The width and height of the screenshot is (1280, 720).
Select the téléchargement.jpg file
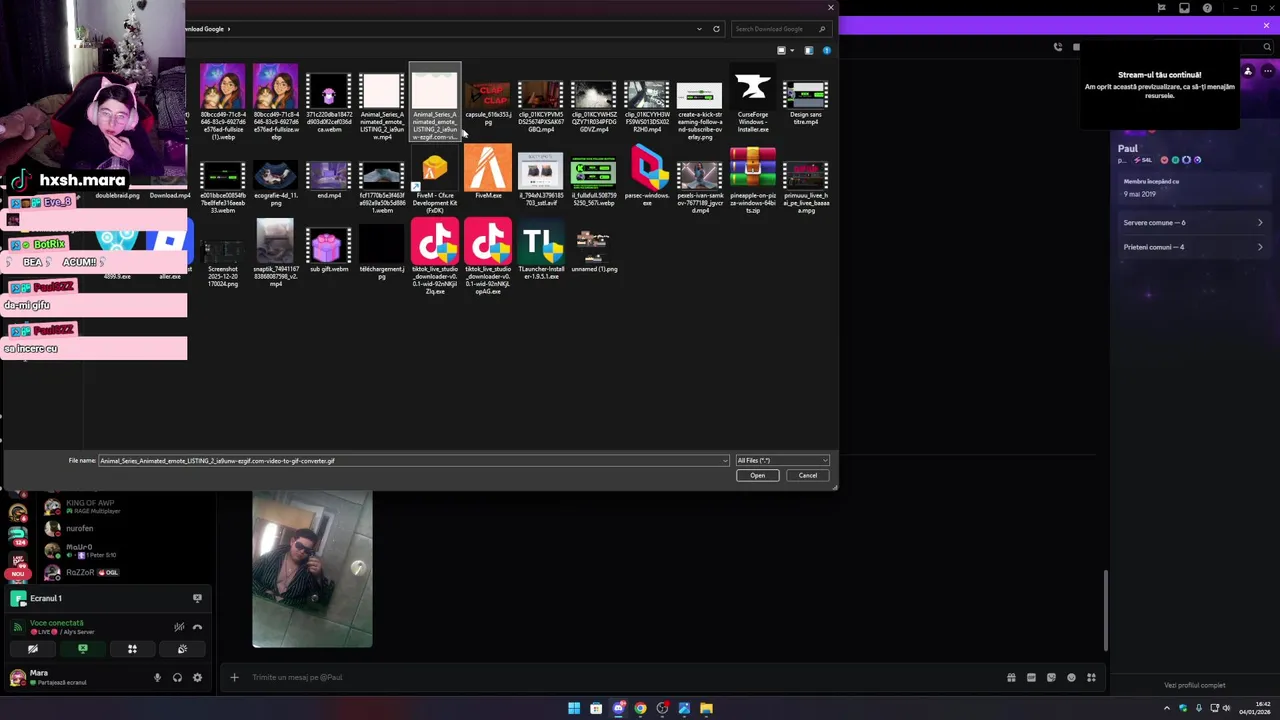pyautogui.click(x=382, y=251)
